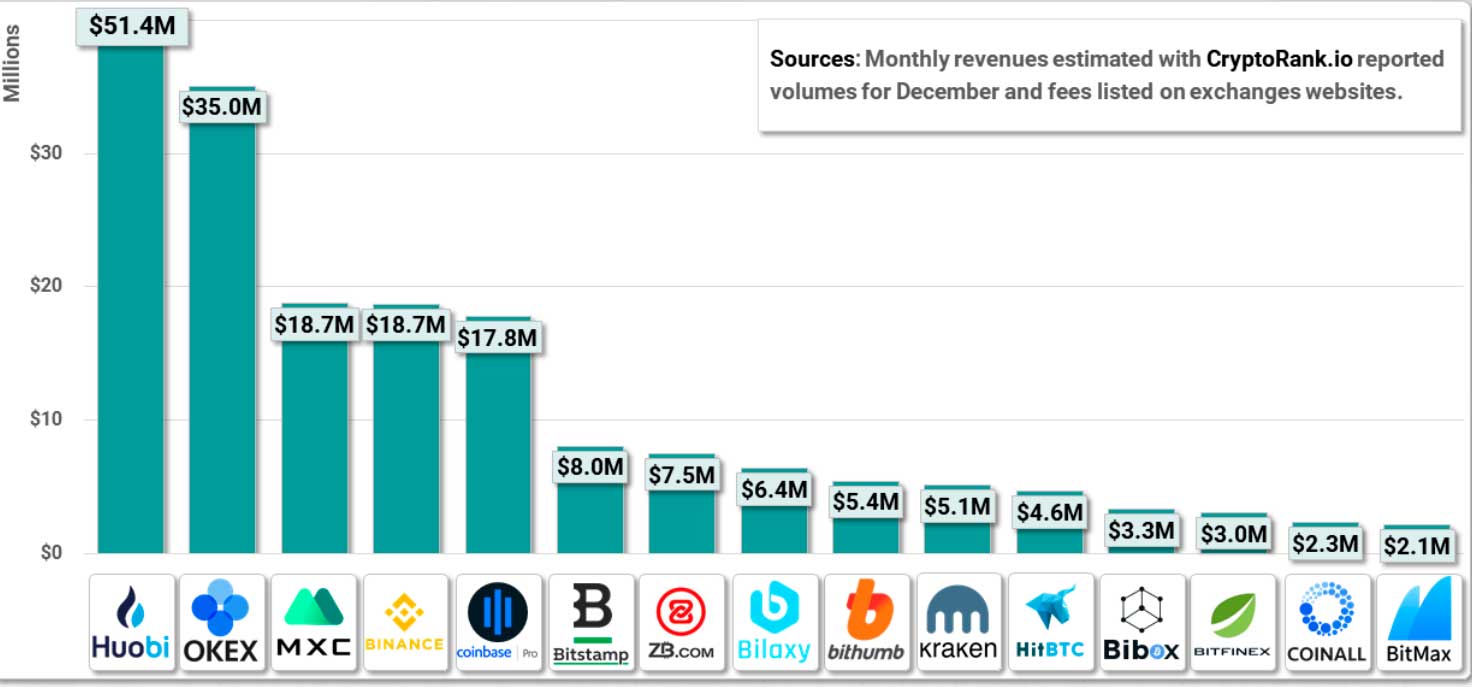This screenshot has width=1472, height=687.
Task: Click the $7.5M value label
Action: pos(682,475)
